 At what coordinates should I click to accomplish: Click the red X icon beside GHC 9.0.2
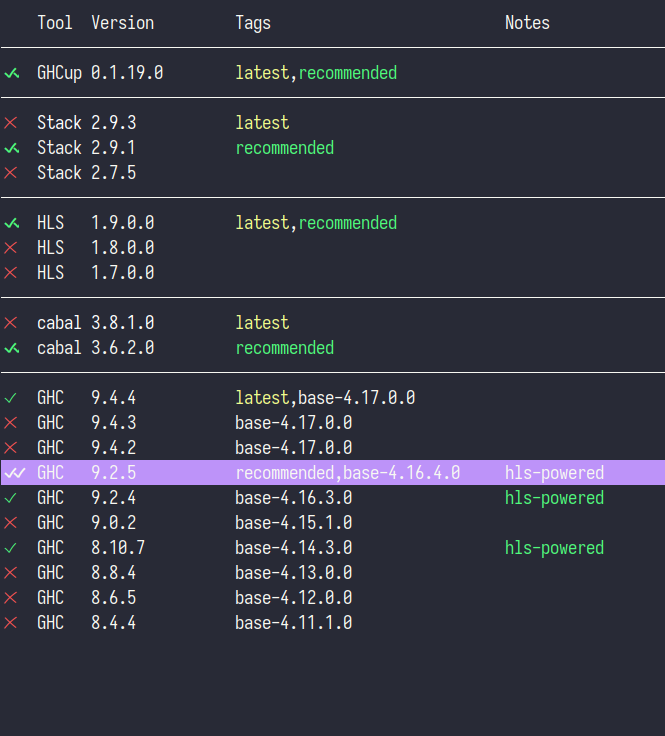(x=10, y=523)
